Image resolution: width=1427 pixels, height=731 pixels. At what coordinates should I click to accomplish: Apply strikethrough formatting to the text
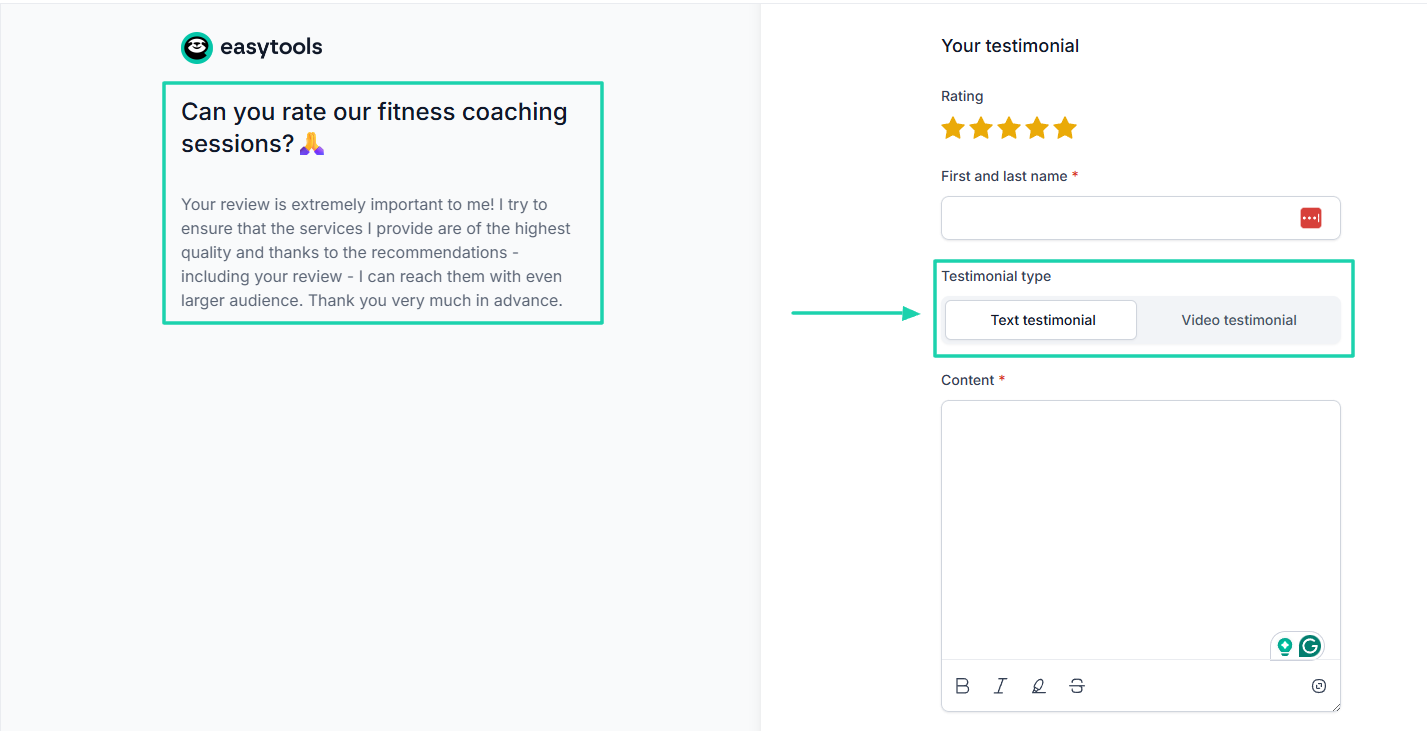(x=1076, y=686)
